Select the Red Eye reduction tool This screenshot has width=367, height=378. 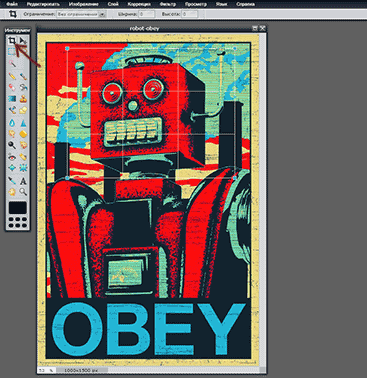point(12,157)
